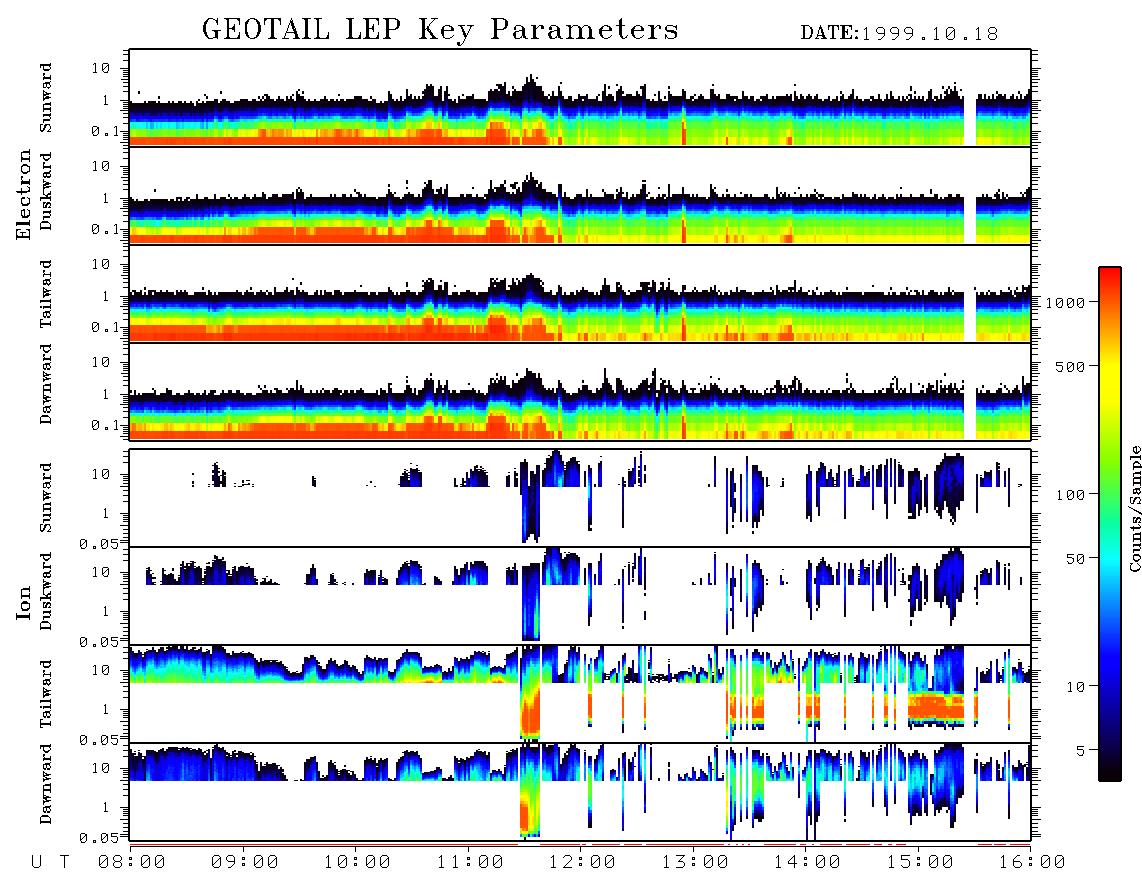1142x880 pixels.
Task: Click inside the Electron Duskward spectrogram panel
Action: click(580, 196)
